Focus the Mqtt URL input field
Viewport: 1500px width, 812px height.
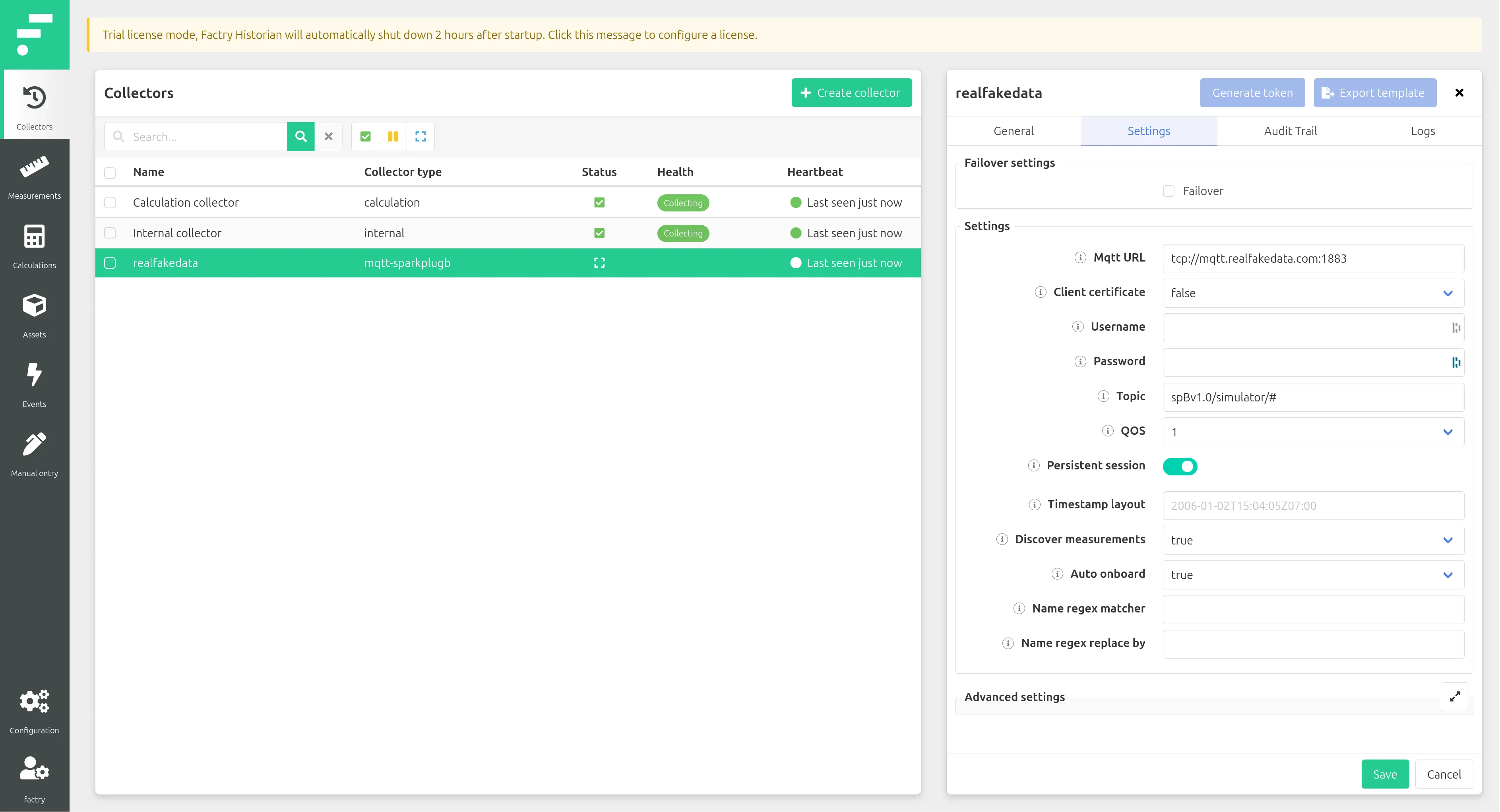1313,259
